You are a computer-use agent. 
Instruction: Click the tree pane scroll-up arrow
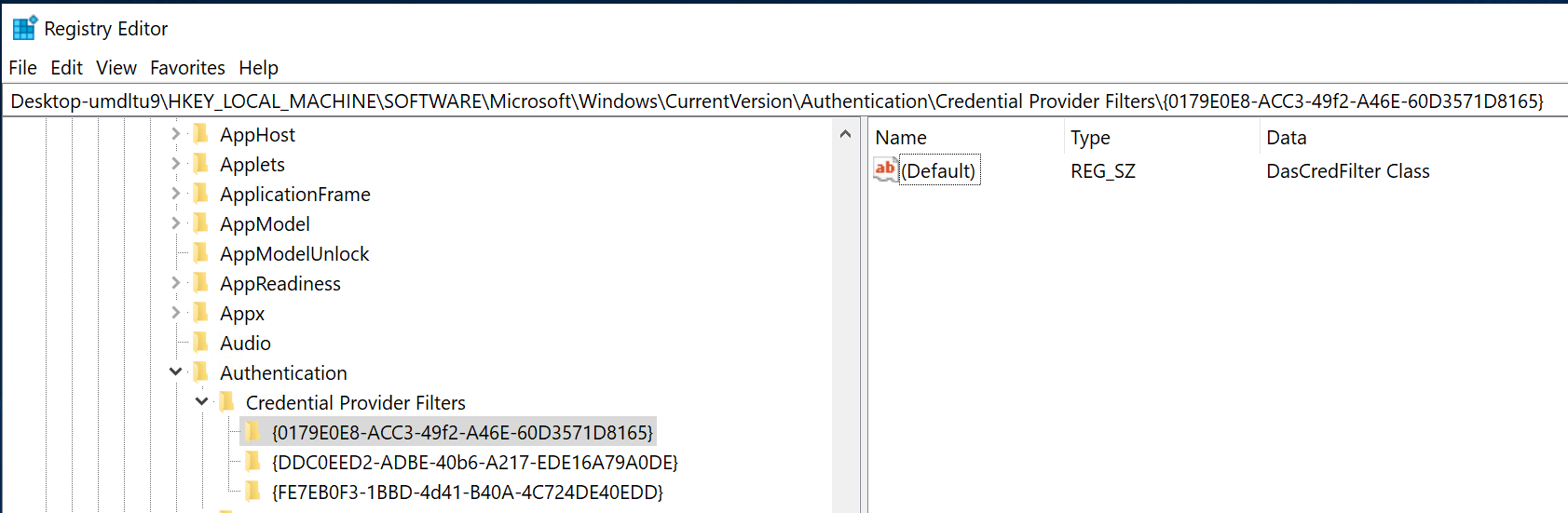845,135
